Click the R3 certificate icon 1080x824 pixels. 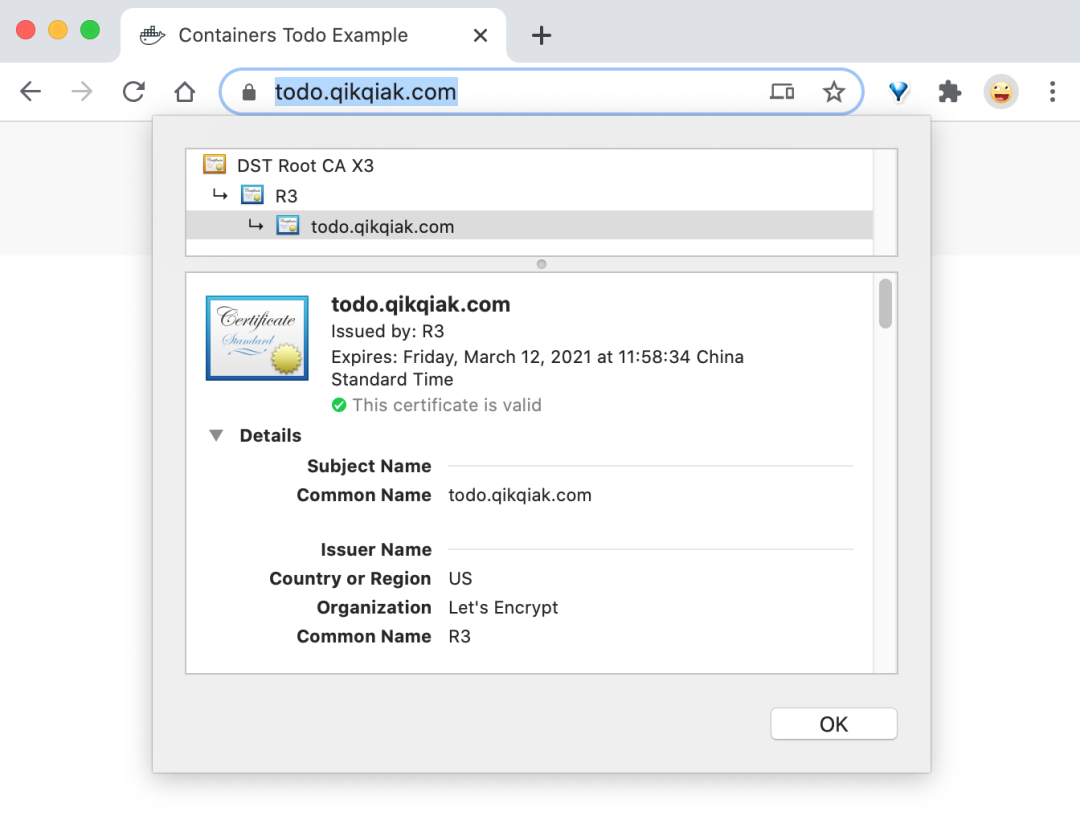click(252, 195)
